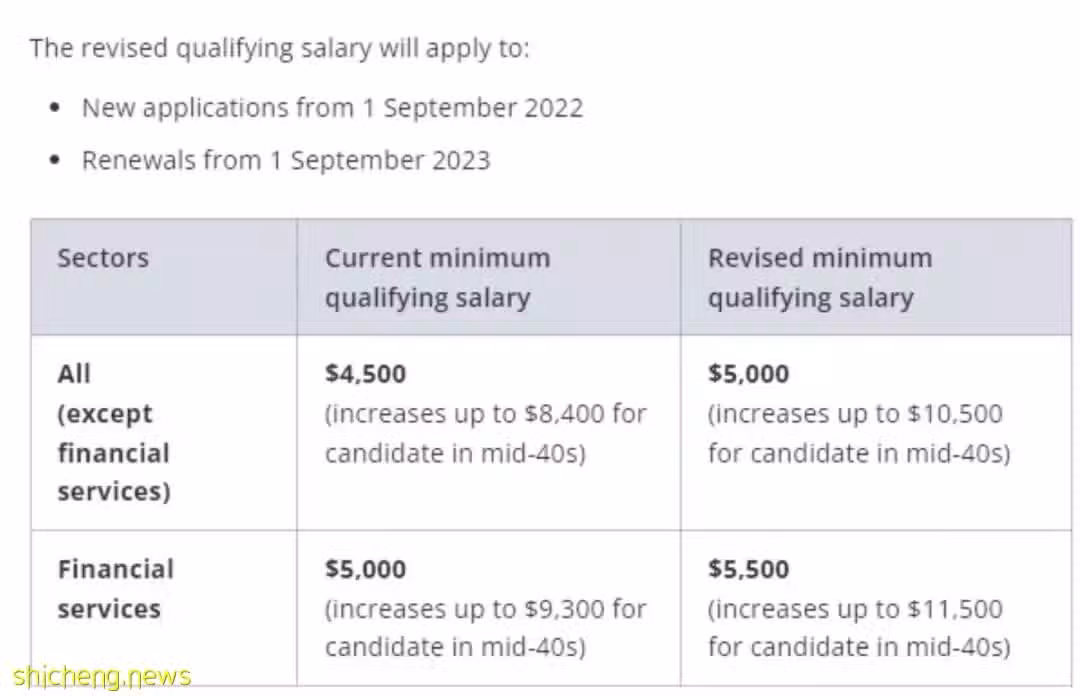
Task: Click Current minimum qualifying salary header
Action: pyautogui.click(x=437, y=278)
